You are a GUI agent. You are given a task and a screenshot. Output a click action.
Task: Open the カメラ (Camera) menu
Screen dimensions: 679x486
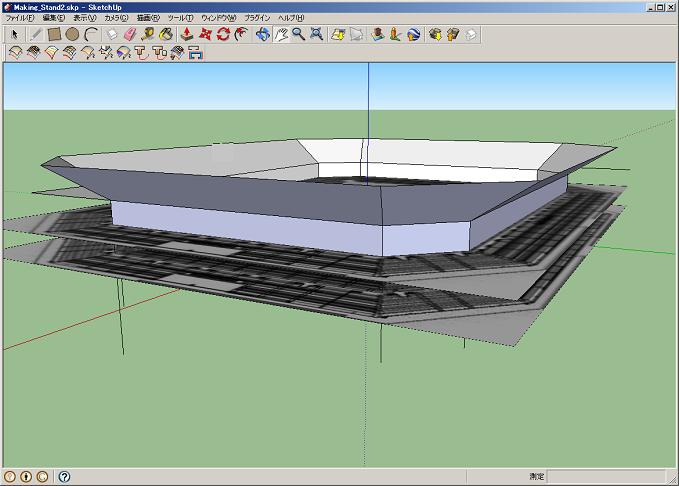(x=115, y=18)
